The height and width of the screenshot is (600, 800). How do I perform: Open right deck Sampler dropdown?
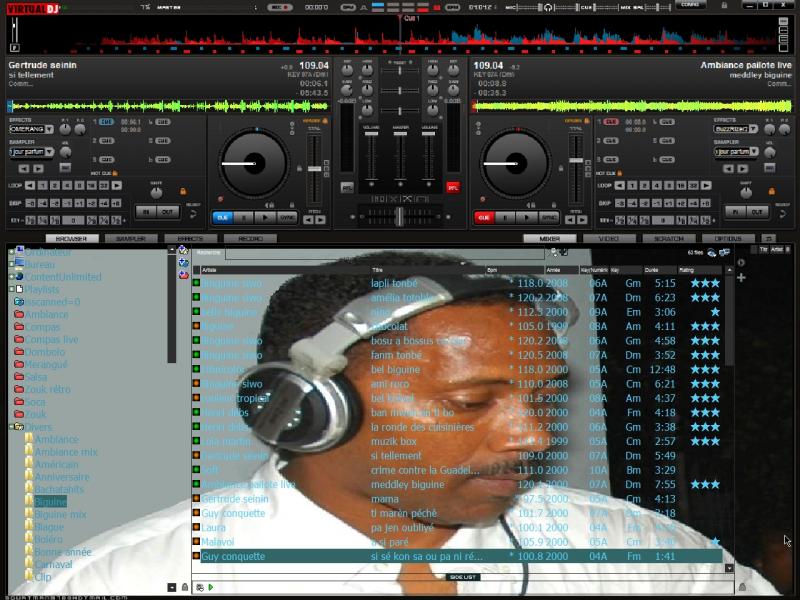coord(734,152)
